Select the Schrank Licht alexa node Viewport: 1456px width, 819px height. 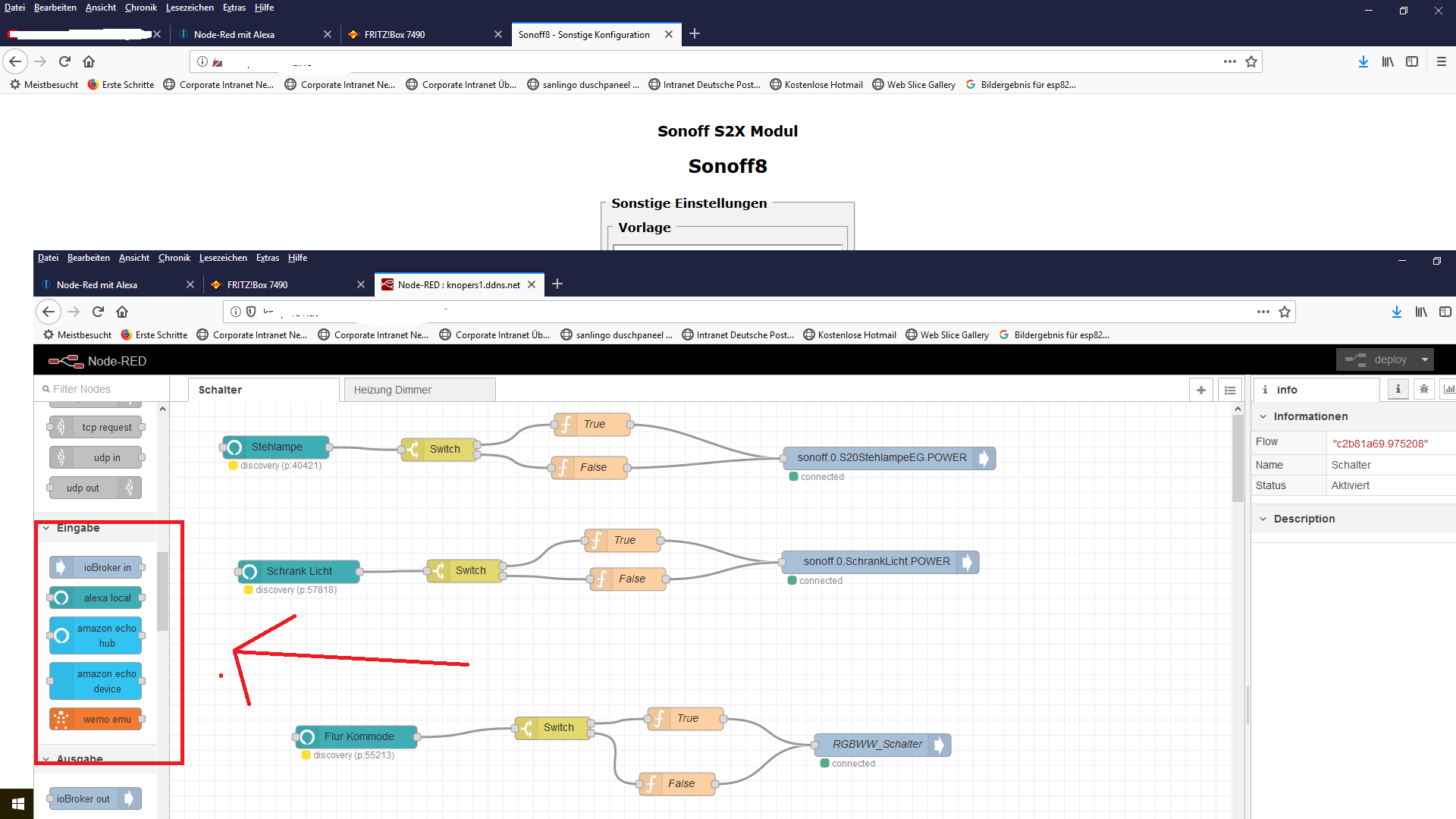[299, 571]
